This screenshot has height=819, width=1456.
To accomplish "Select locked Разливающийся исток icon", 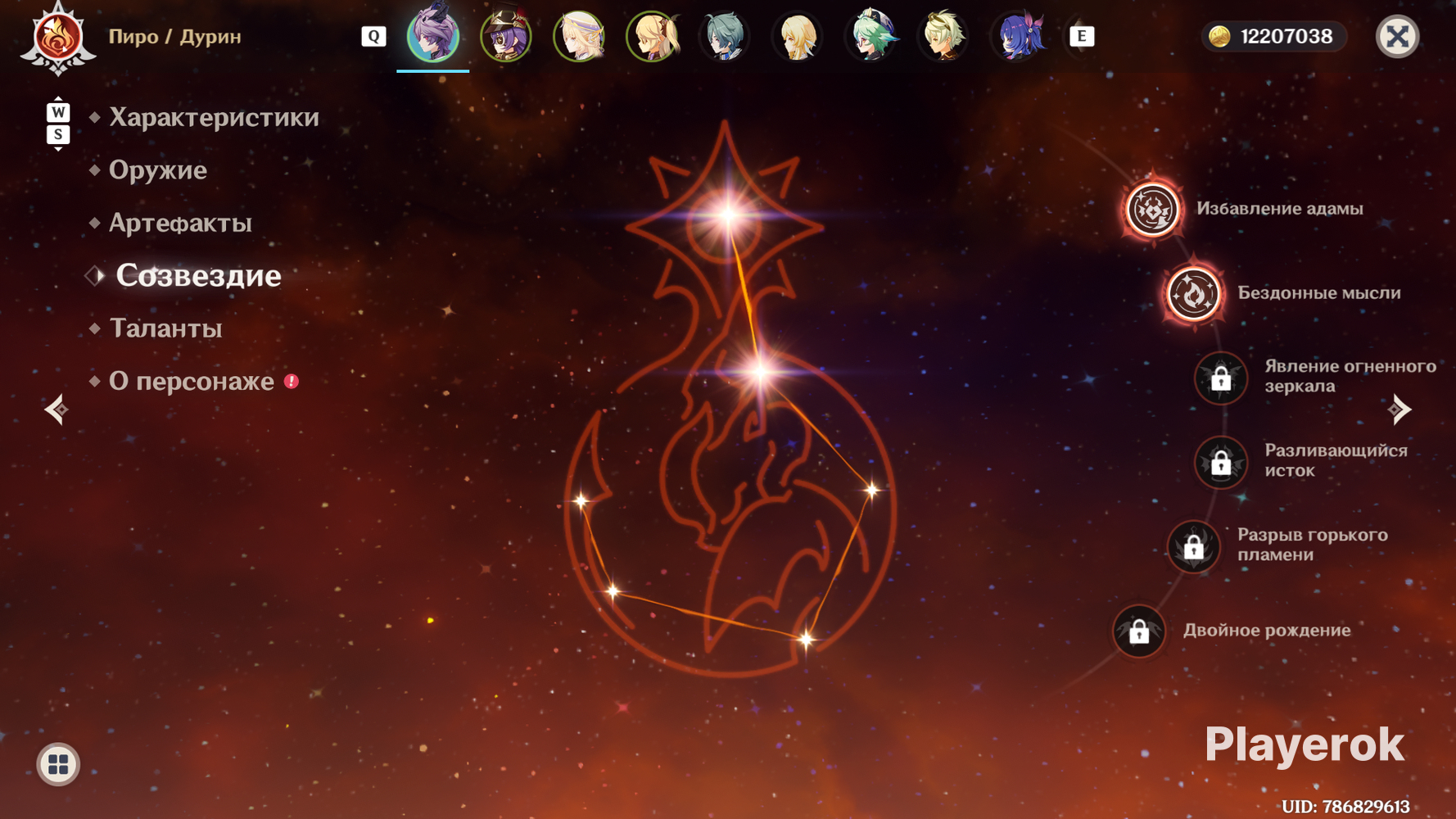I will (x=1221, y=462).
